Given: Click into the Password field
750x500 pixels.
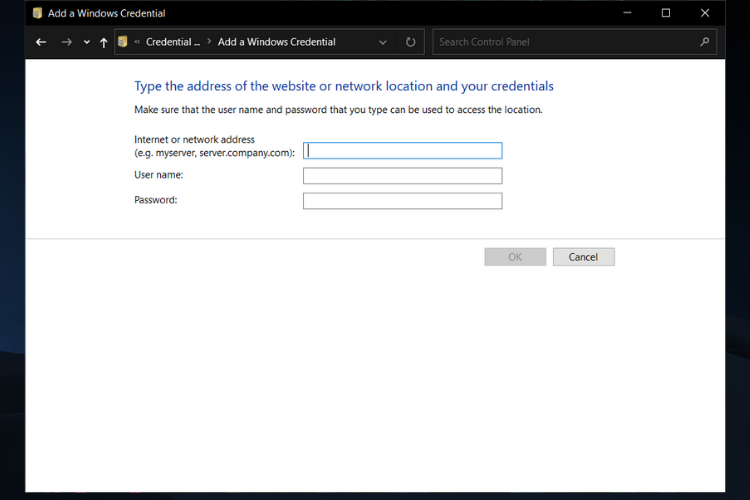Looking at the screenshot, I should click(402, 201).
